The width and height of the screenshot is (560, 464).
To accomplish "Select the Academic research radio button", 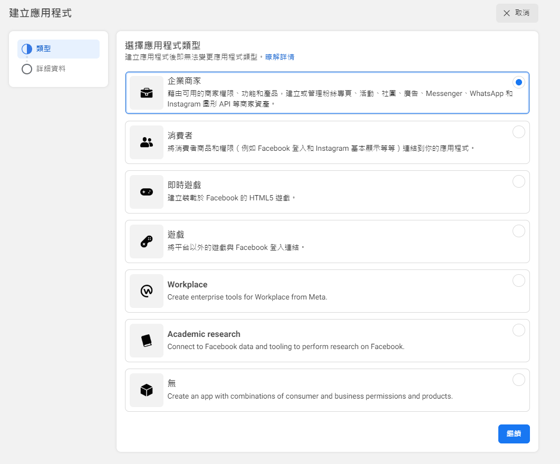I will click(x=519, y=330).
